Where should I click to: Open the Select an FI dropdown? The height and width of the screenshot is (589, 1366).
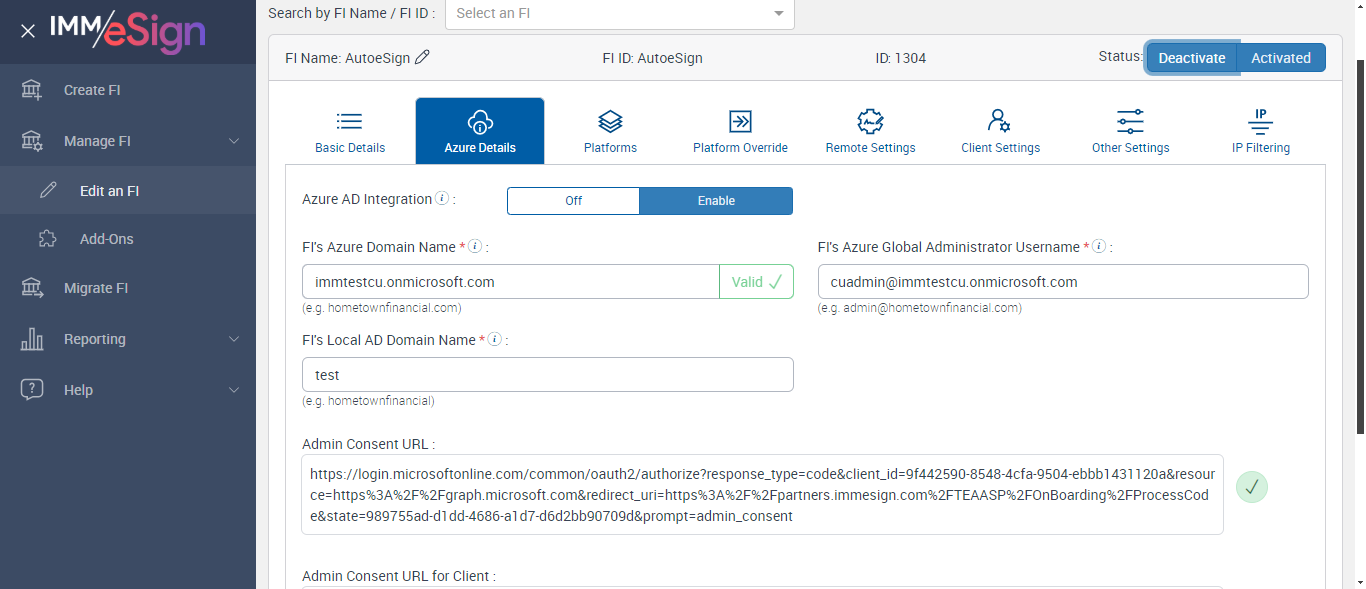620,13
